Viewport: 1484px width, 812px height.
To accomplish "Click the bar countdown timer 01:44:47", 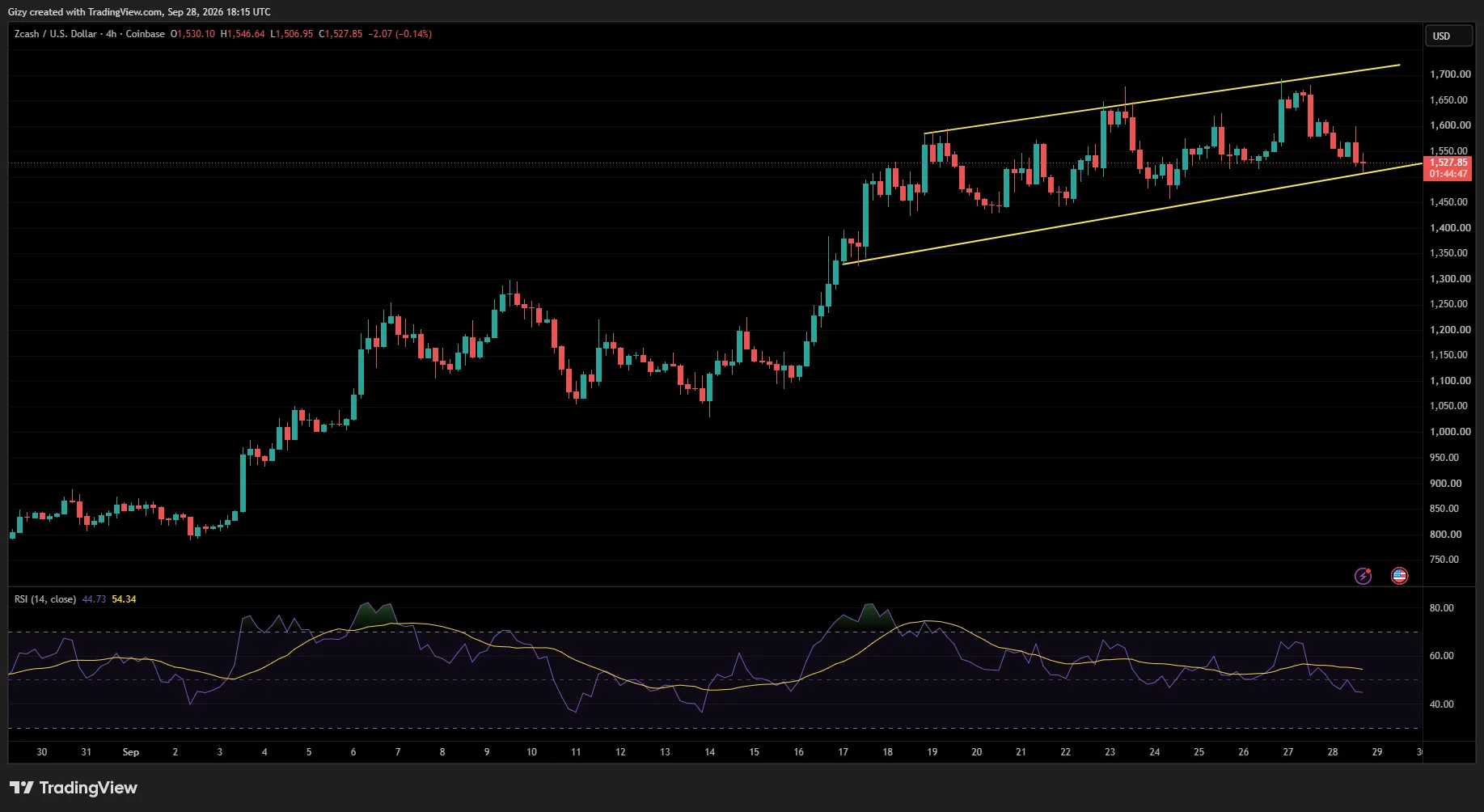I will pos(1448,174).
